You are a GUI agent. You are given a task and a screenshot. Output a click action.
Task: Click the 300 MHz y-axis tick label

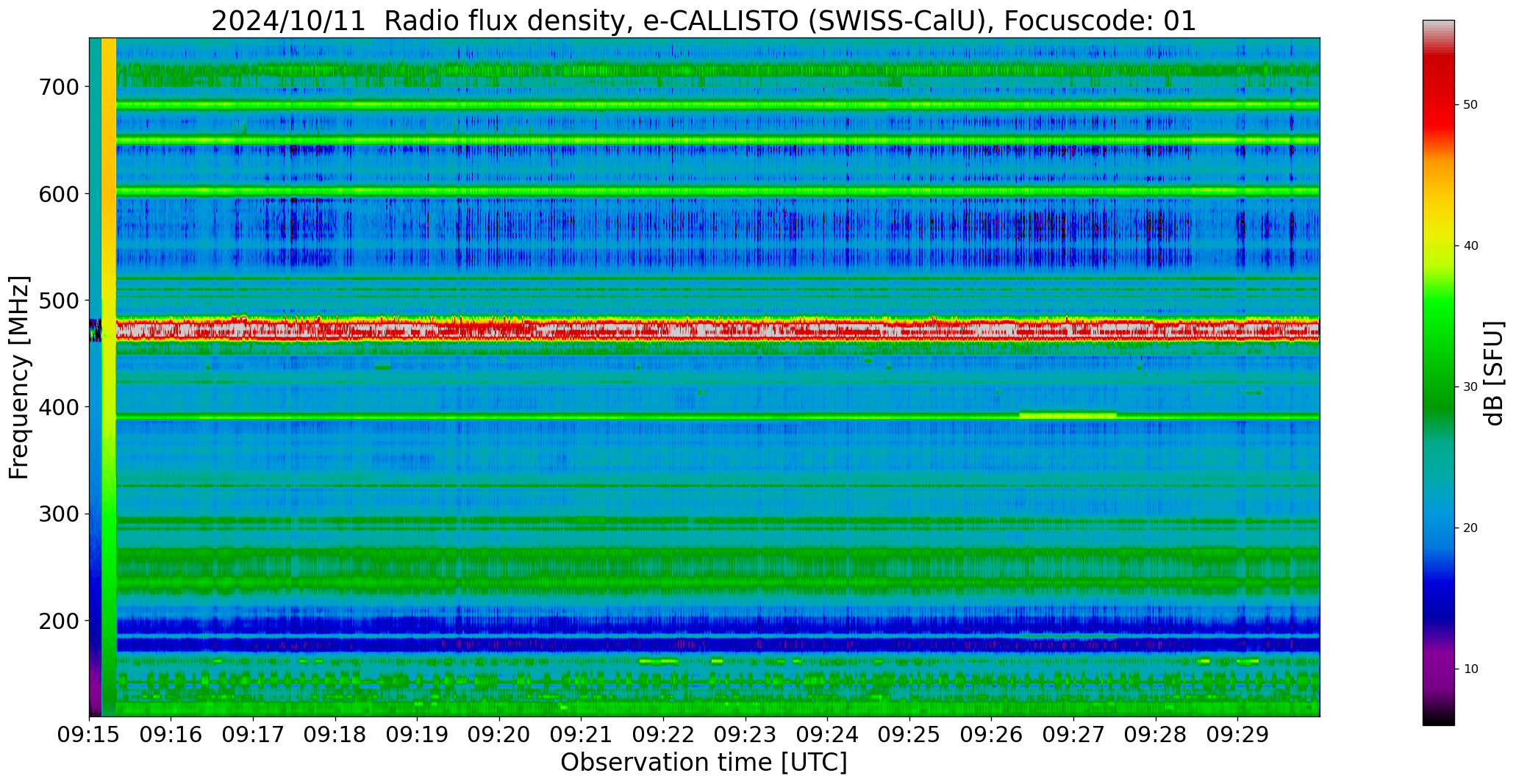click(x=58, y=514)
